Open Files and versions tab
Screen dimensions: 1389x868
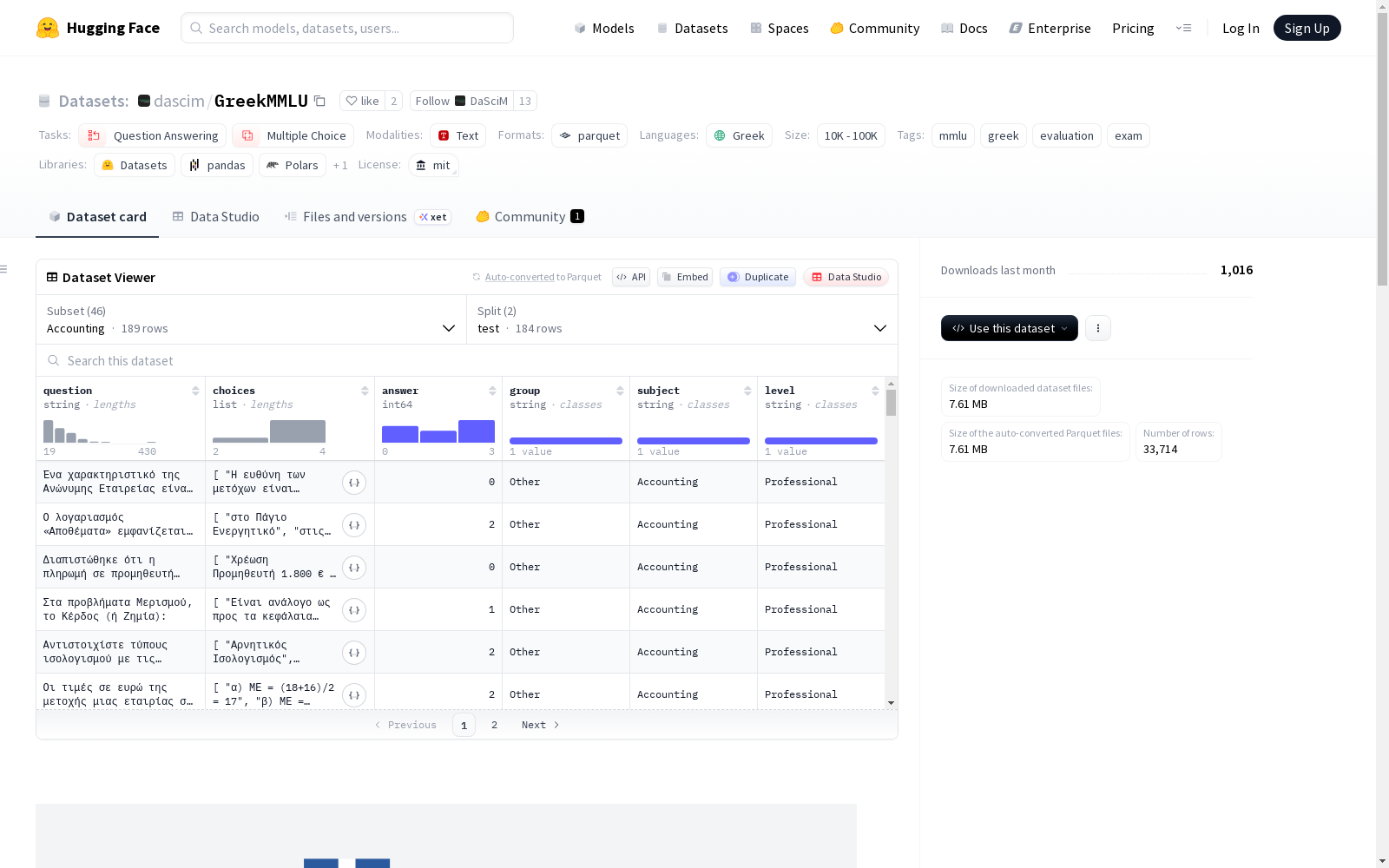(367, 217)
